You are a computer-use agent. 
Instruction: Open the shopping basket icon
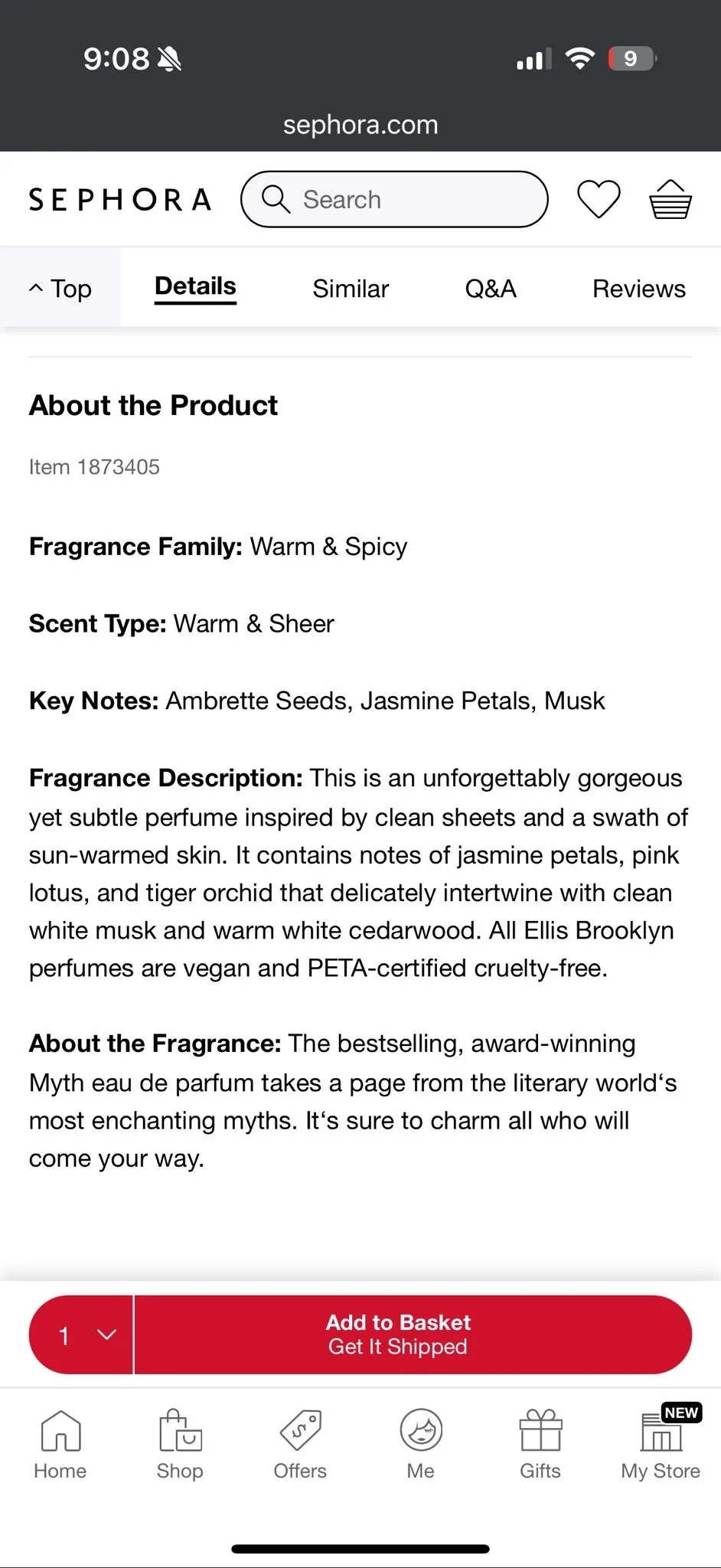point(670,199)
